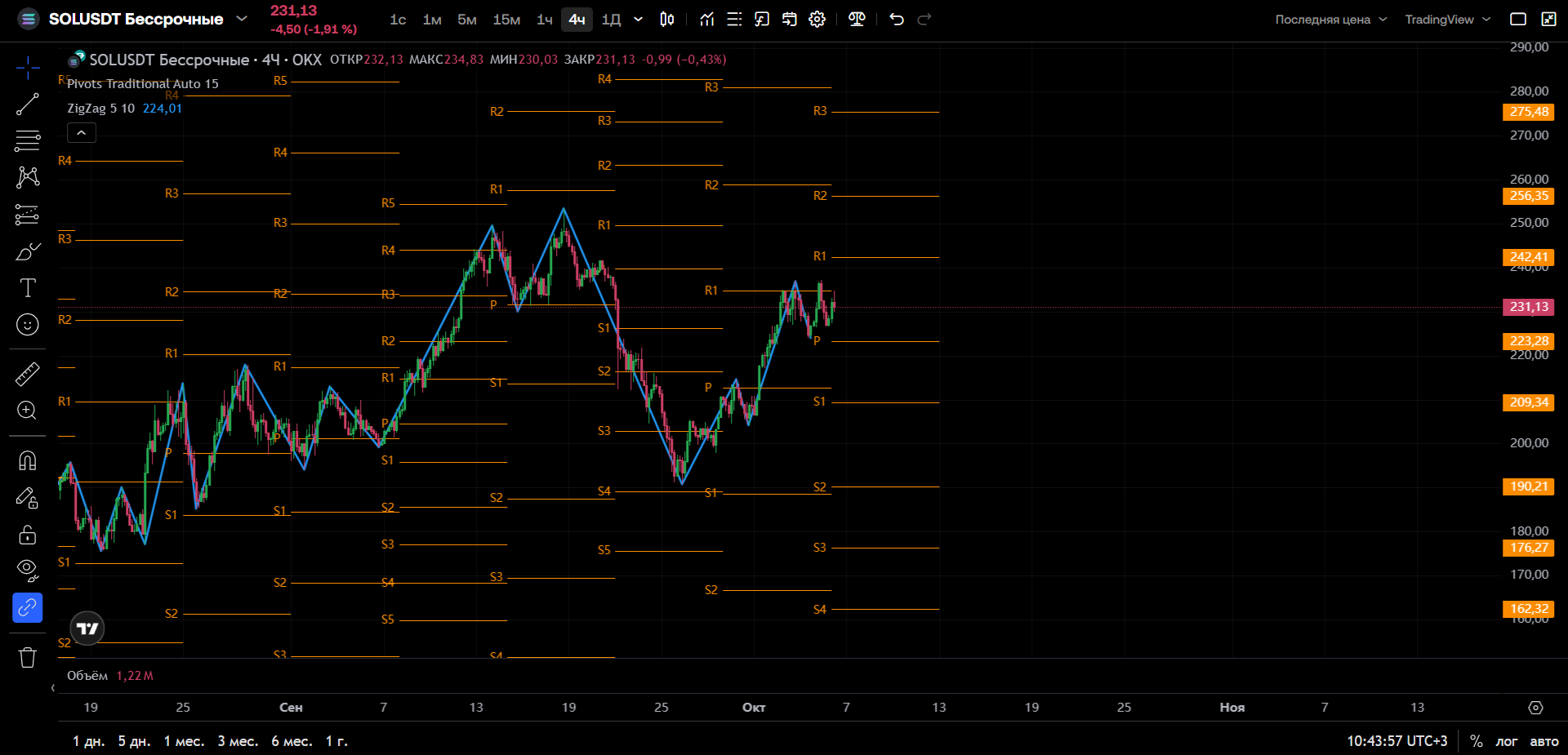Open the calendar arrow icon in the top toolbar

coord(790,20)
